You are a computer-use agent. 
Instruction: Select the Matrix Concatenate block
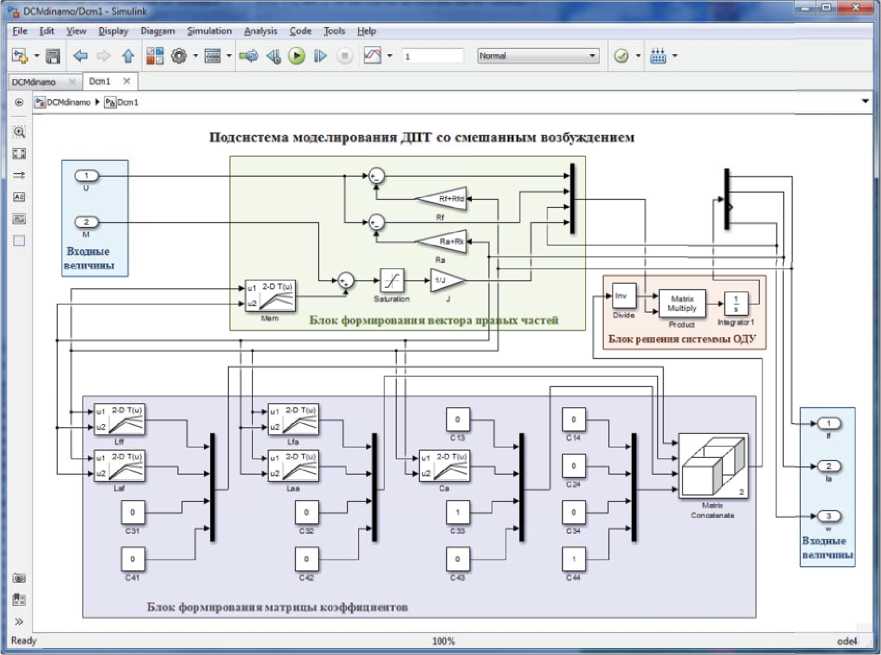713,467
